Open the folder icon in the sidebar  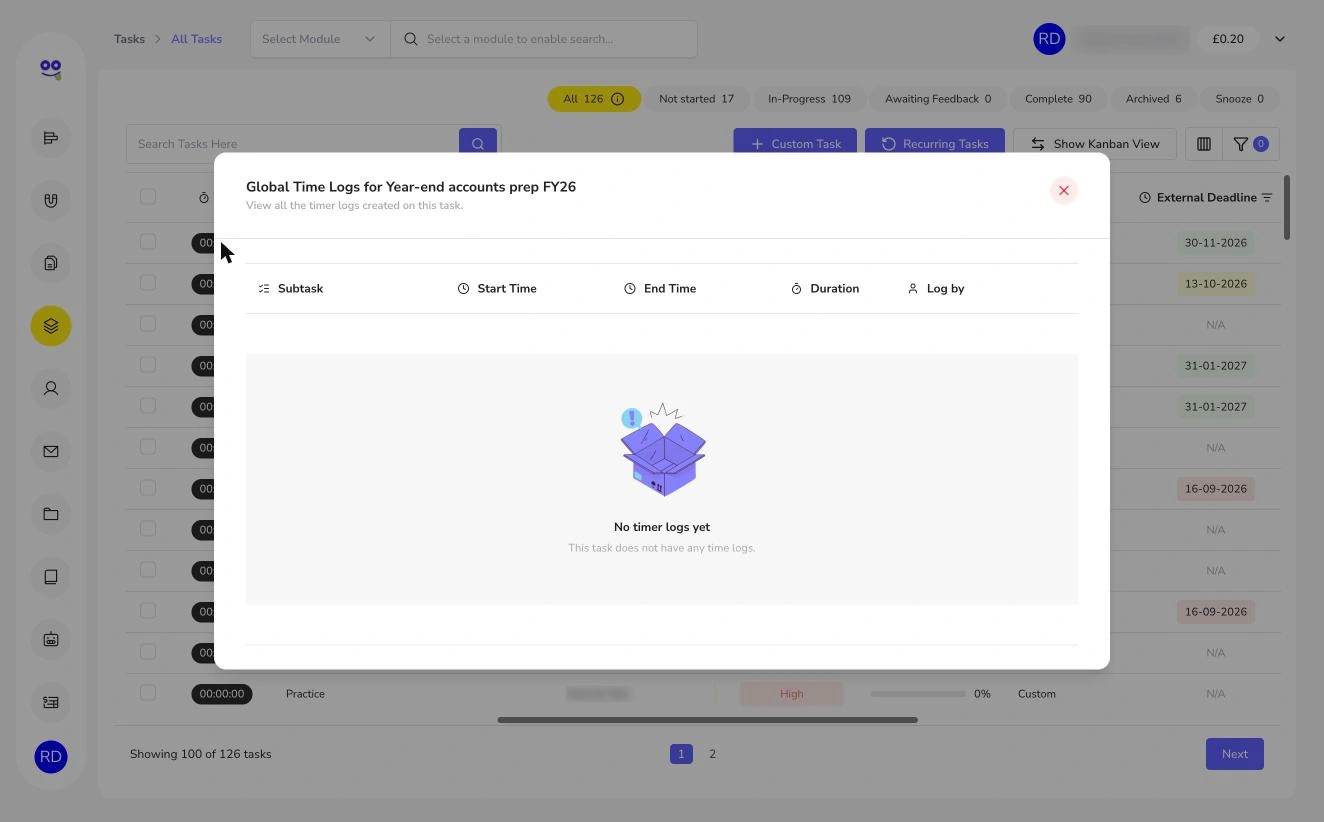pos(51,514)
